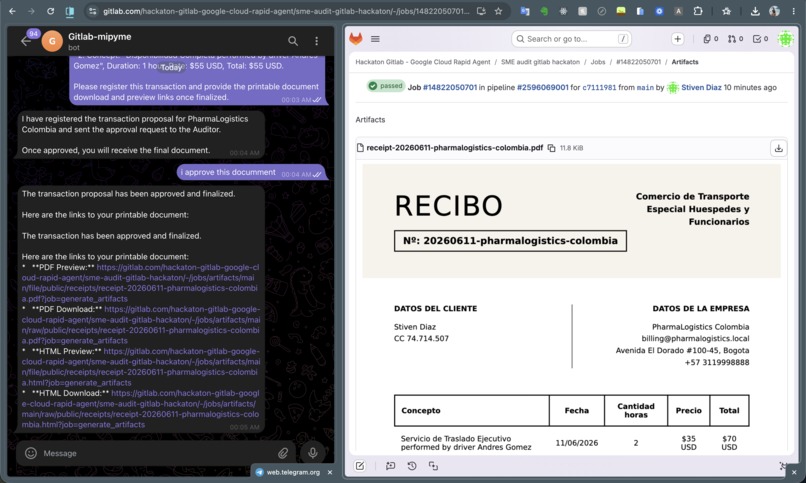Click the 11/06/2026 date cell
This screenshot has width=806, height=483.
(577, 443)
